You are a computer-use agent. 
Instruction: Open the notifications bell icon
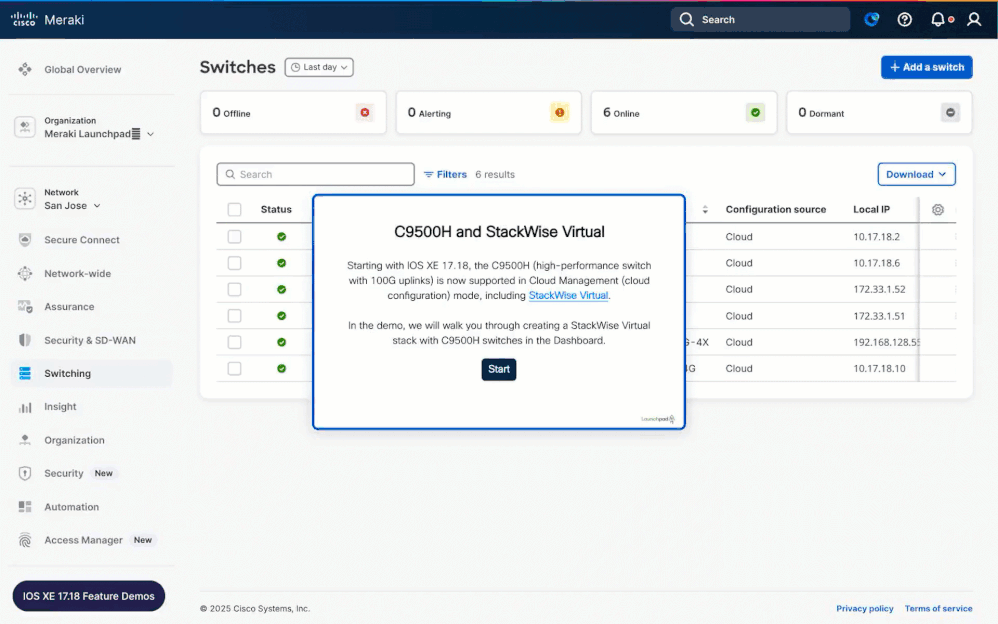(938, 20)
